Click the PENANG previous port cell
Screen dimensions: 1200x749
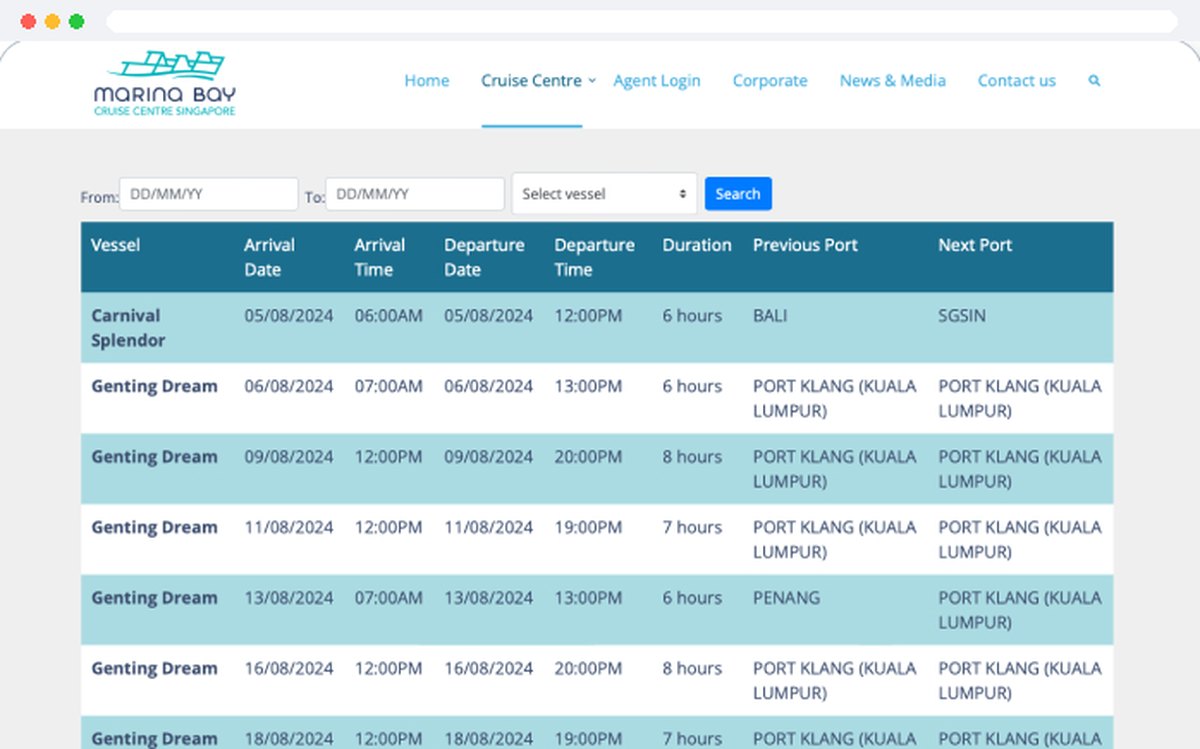(786, 598)
